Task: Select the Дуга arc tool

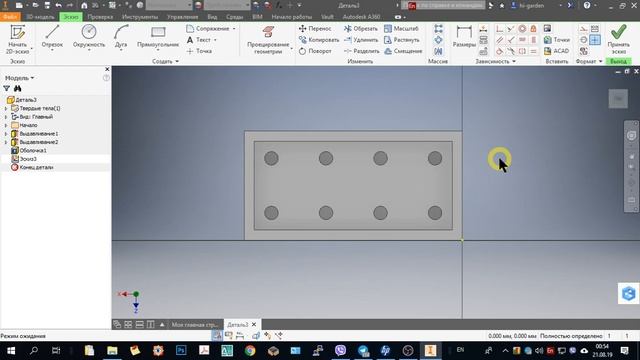Action: (121, 36)
